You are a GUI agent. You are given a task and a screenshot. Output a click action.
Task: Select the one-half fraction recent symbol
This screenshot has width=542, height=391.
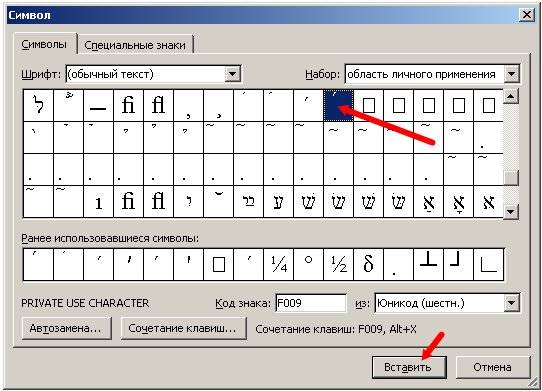[338, 264]
